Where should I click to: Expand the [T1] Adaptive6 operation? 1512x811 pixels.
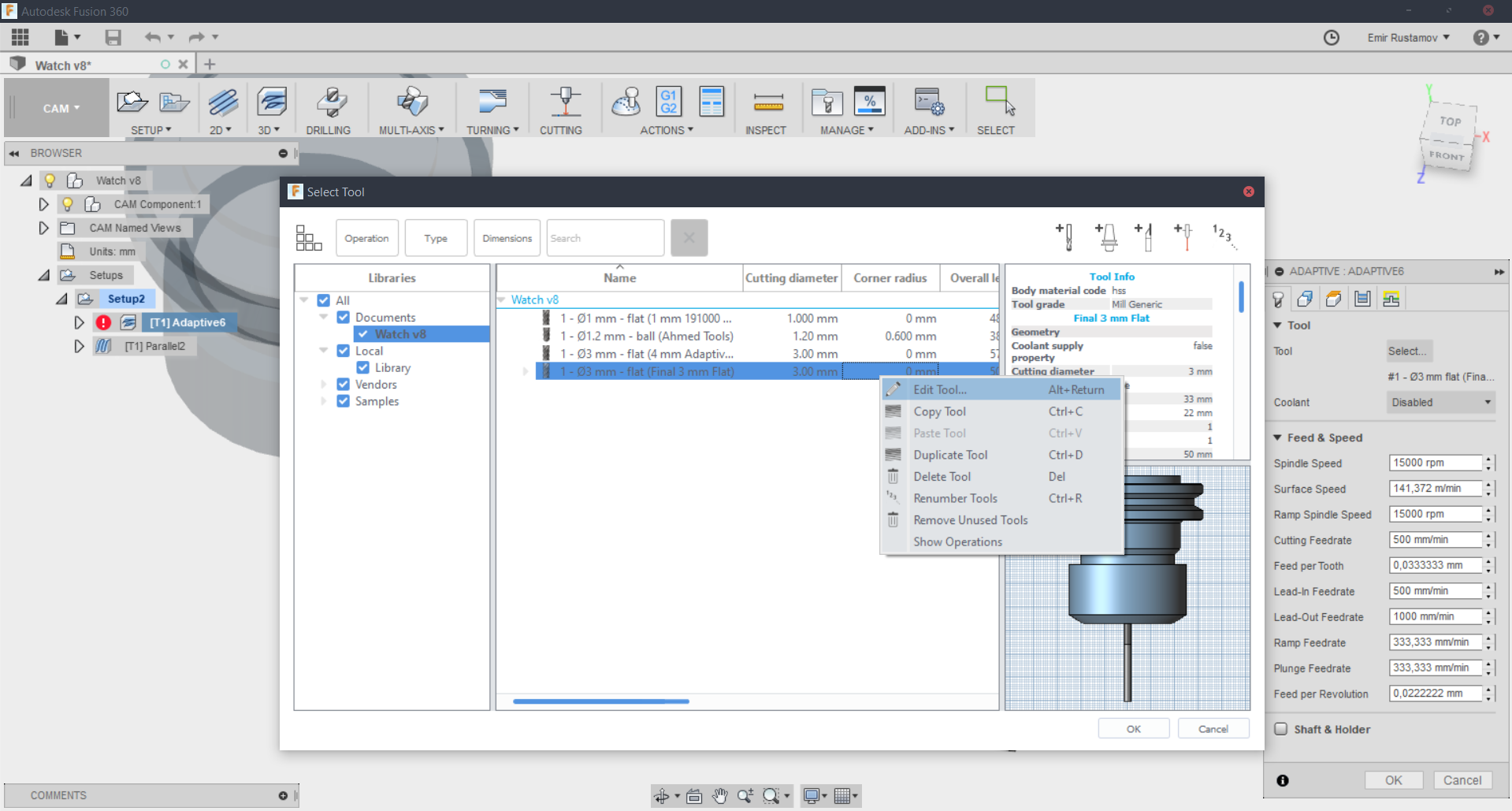(79, 322)
